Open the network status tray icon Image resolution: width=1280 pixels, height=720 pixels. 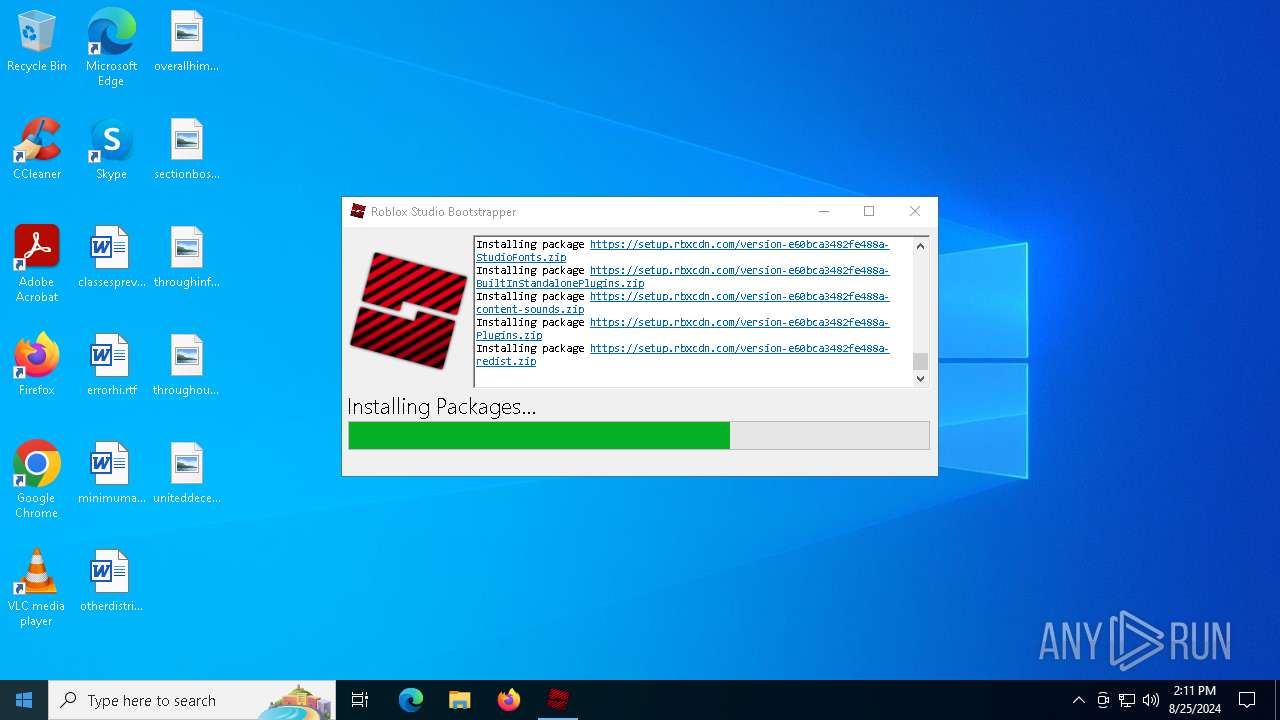click(x=1127, y=700)
